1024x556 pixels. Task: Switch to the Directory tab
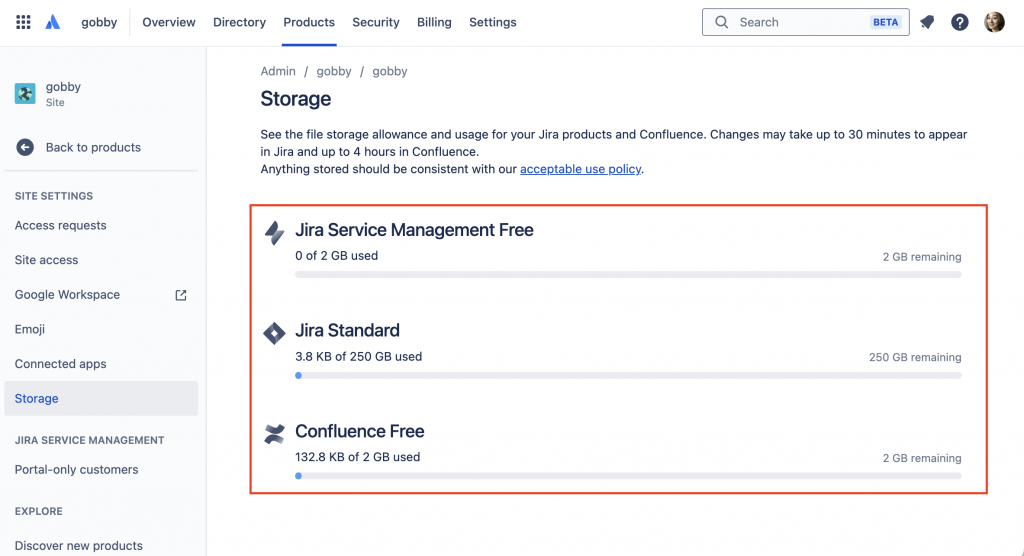click(239, 22)
